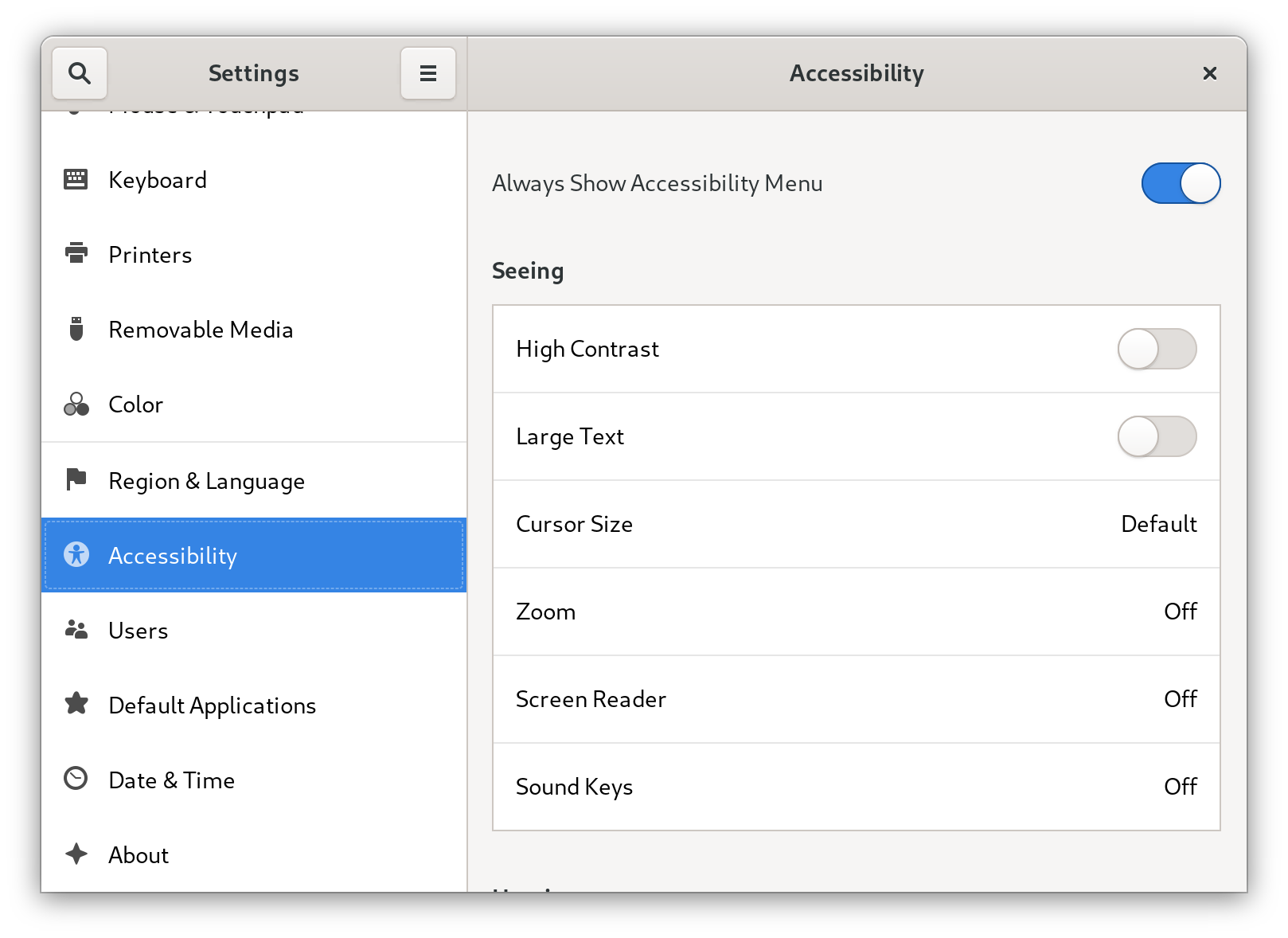Go to Date & Time settings
Image resolution: width=1288 pixels, height=938 pixels.
tap(171, 780)
